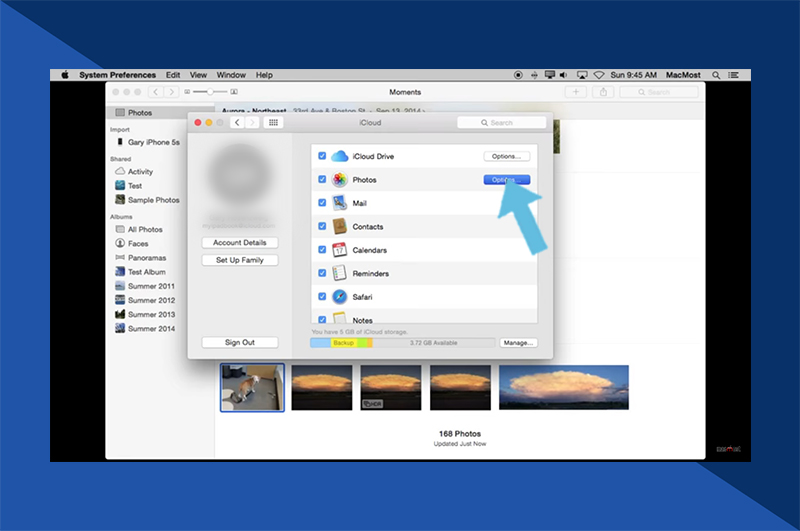The width and height of the screenshot is (800, 531).
Task: Click the Safari compass icon
Action: (339, 297)
